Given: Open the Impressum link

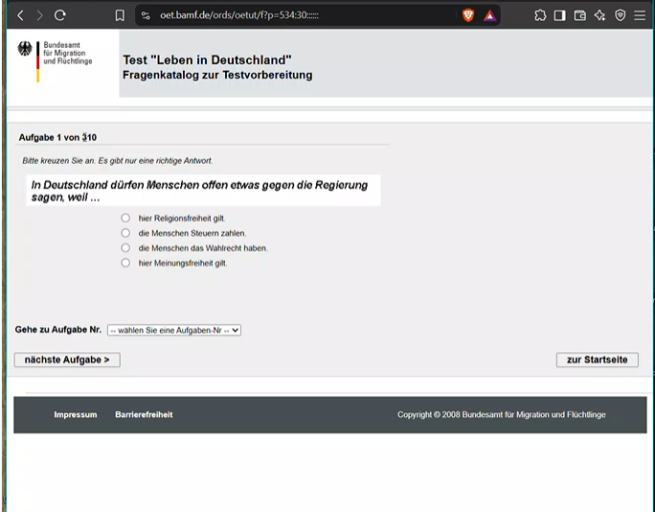Looking at the screenshot, I should pos(75,415).
